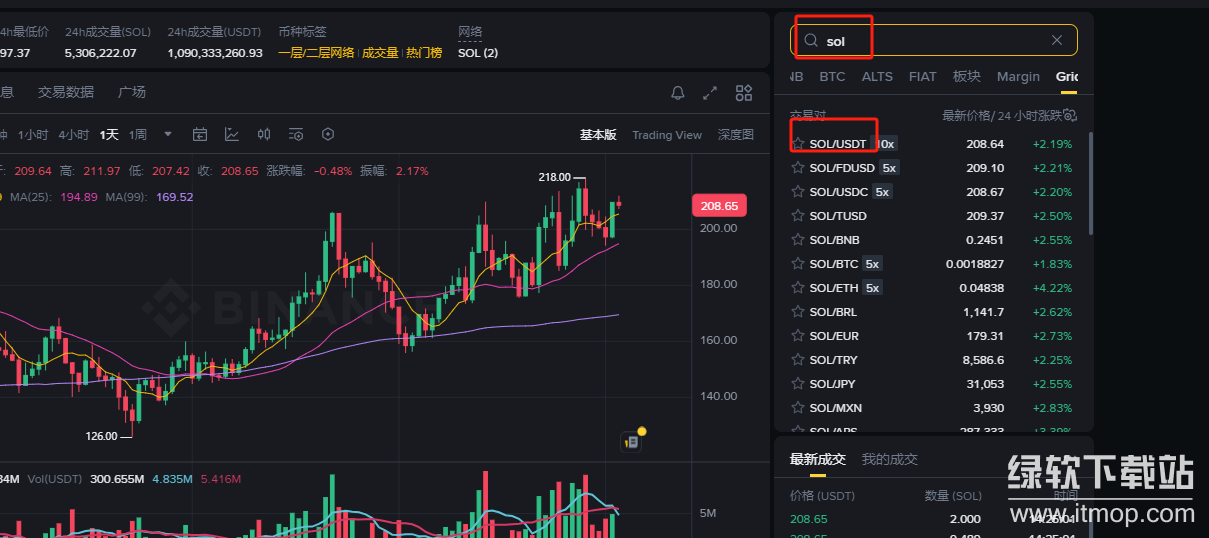Select the 4小时 interval
Viewport: 1209px width, 538px height.
[73, 134]
